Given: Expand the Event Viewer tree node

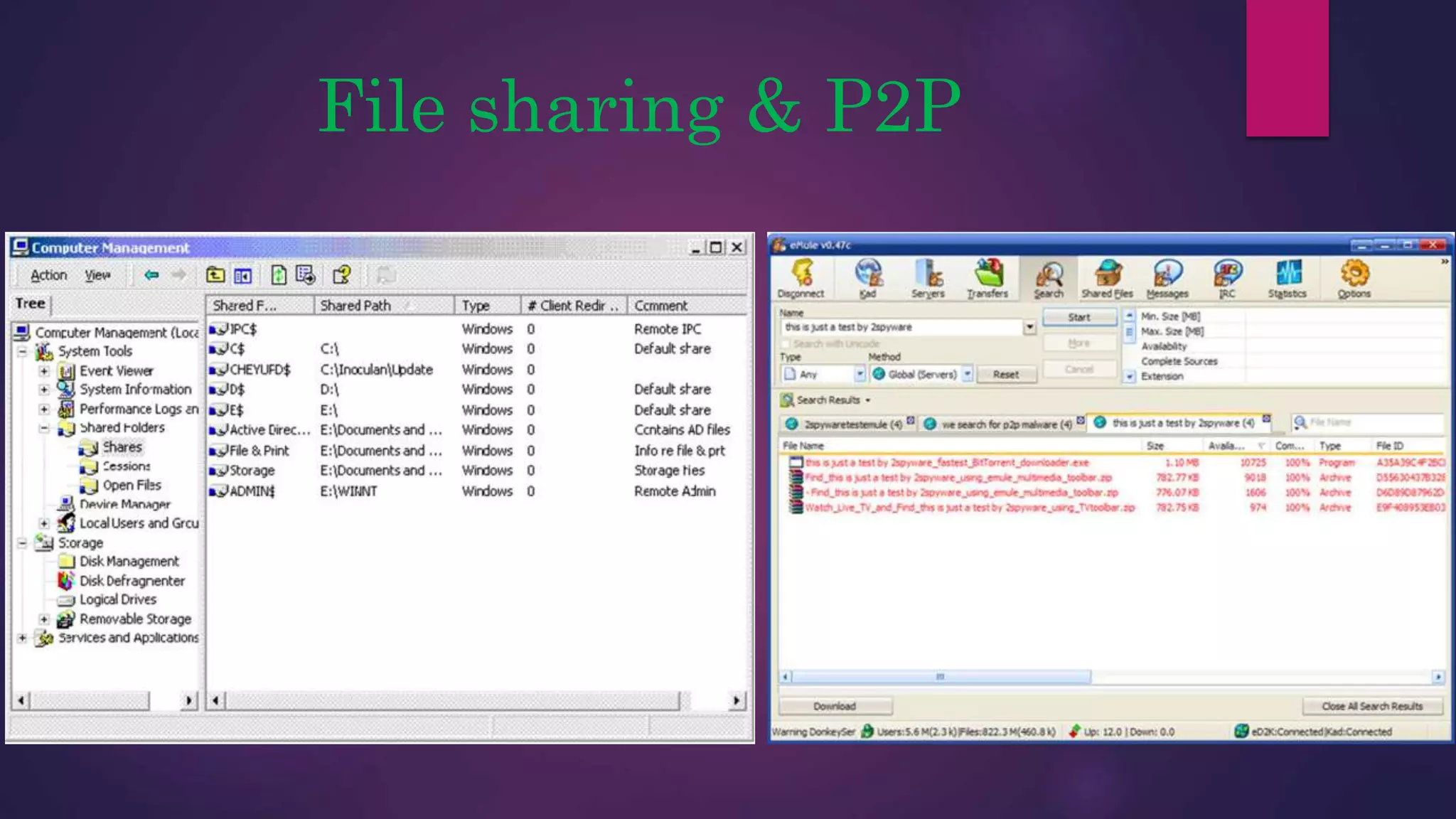Looking at the screenshot, I should point(44,371).
